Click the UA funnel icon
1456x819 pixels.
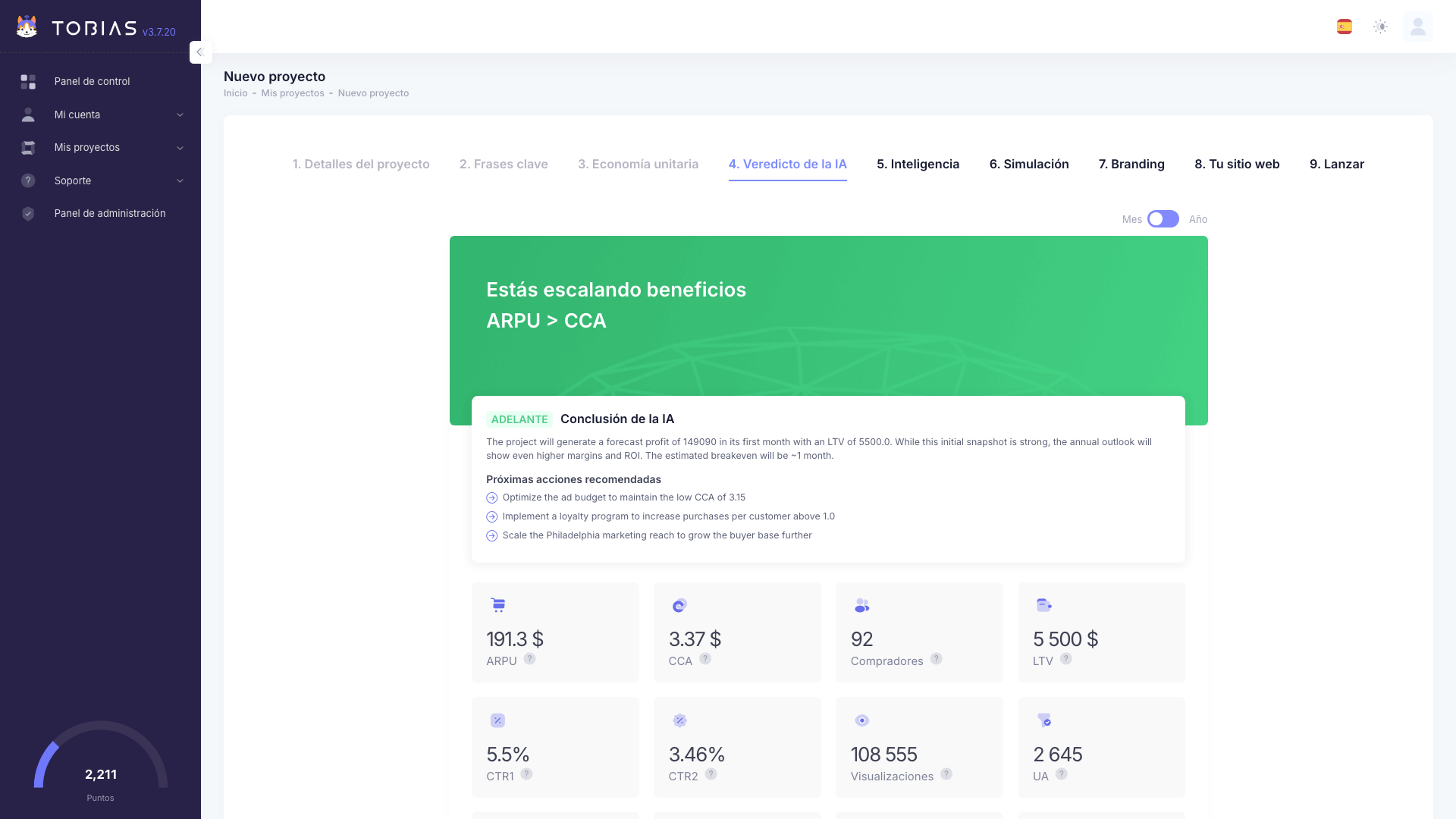[x=1044, y=720]
